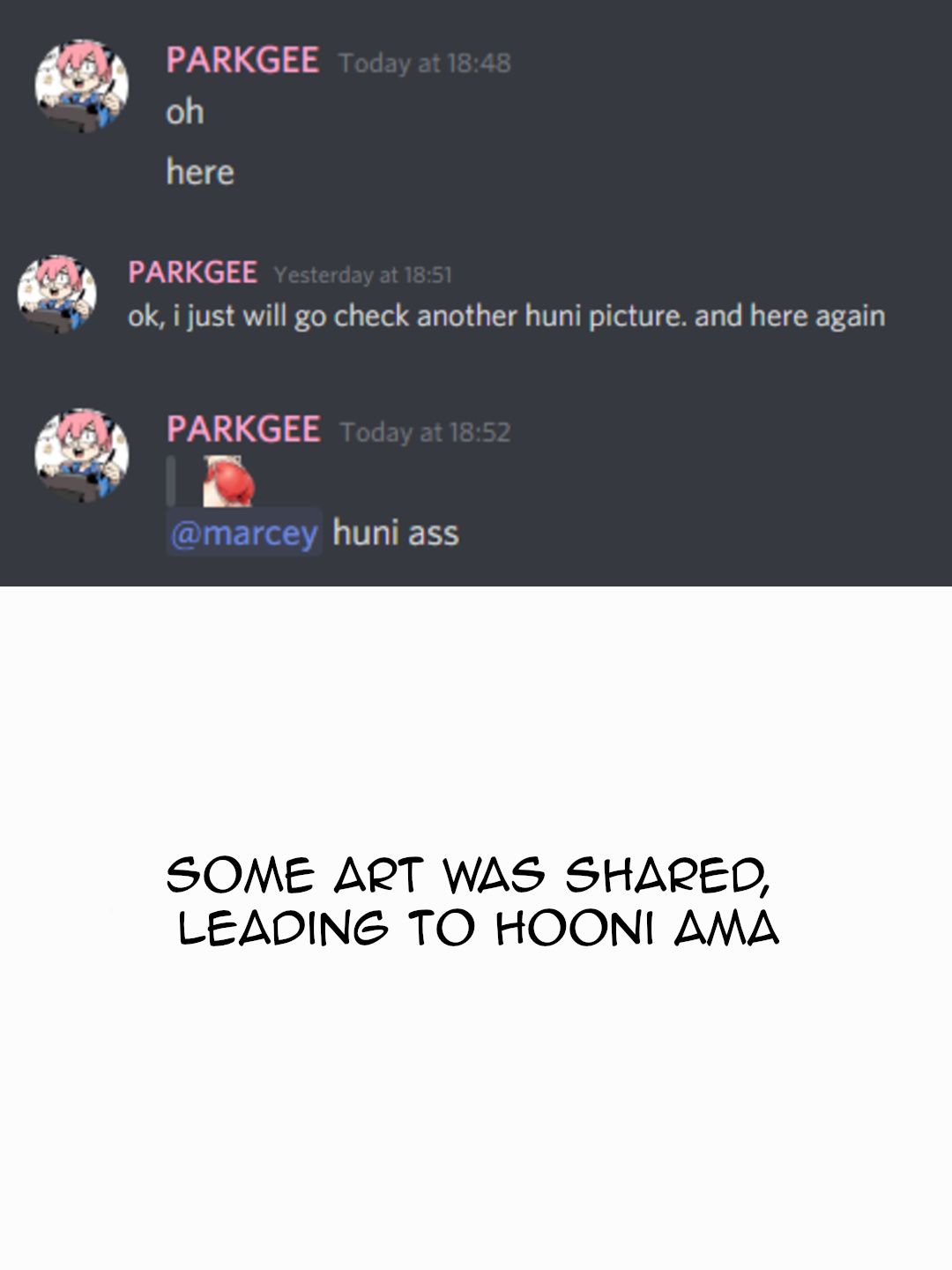The height and width of the screenshot is (1270, 952).
Task: Click the words 'and here again'
Action: [790, 316]
